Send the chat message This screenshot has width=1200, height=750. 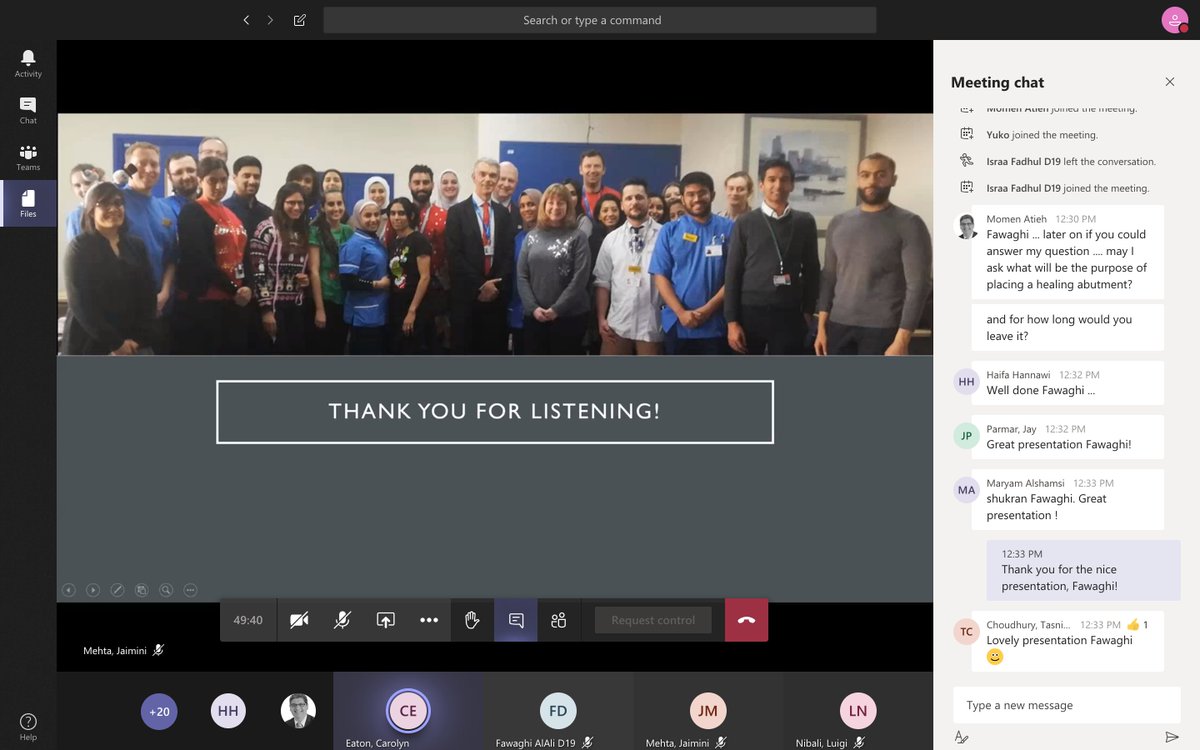(1172, 737)
